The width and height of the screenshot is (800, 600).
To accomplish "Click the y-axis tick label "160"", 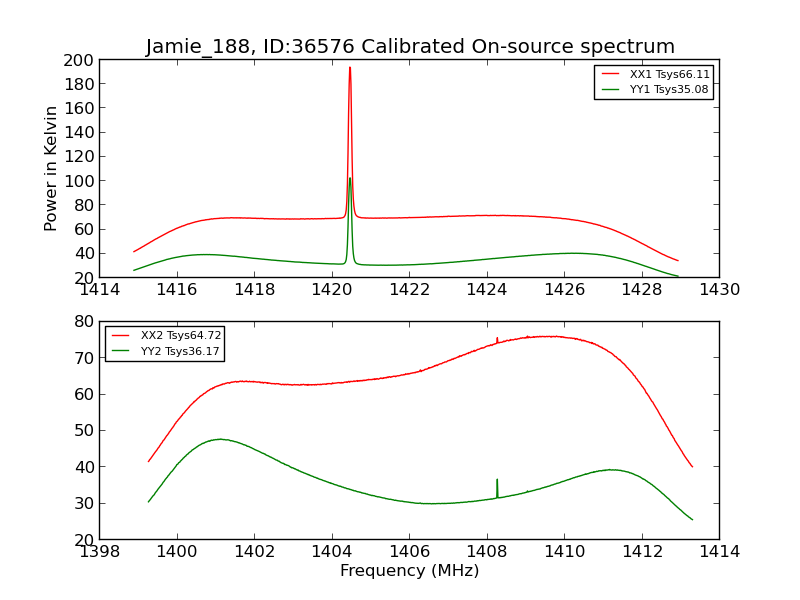I will [79, 108].
